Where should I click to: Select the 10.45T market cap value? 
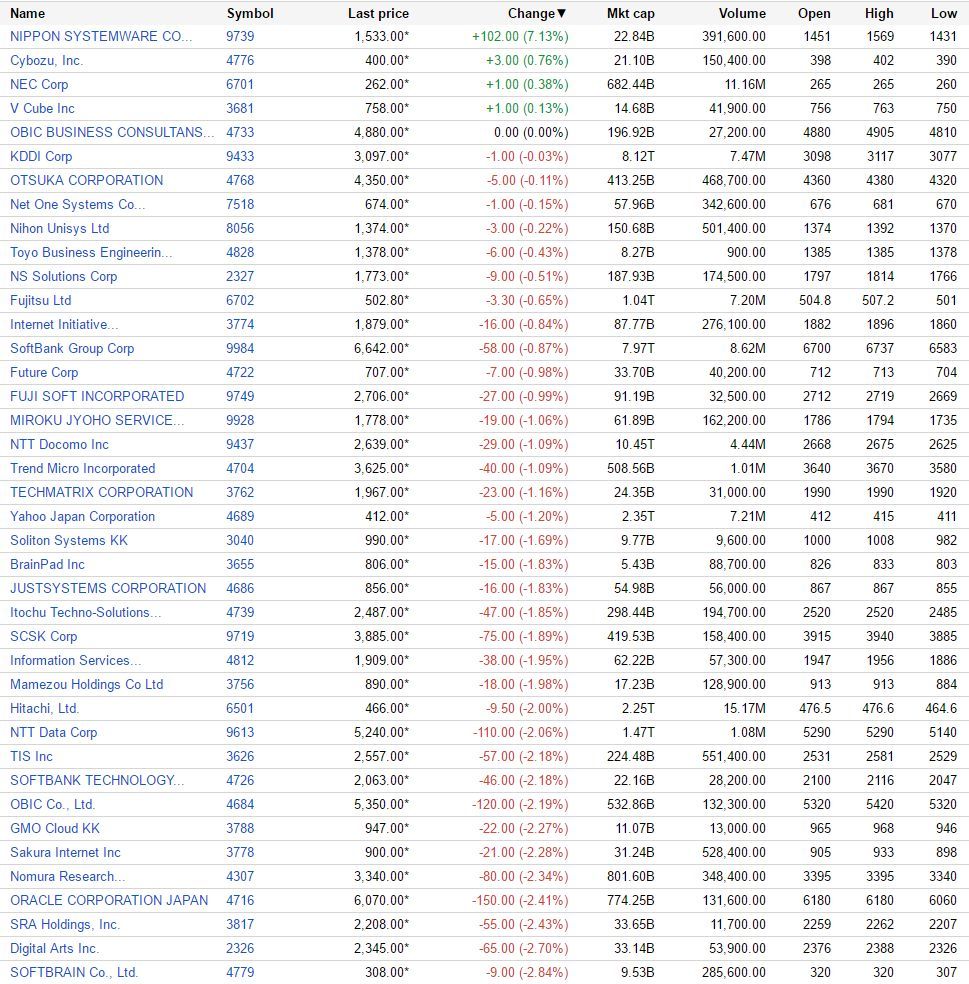coord(634,444)
